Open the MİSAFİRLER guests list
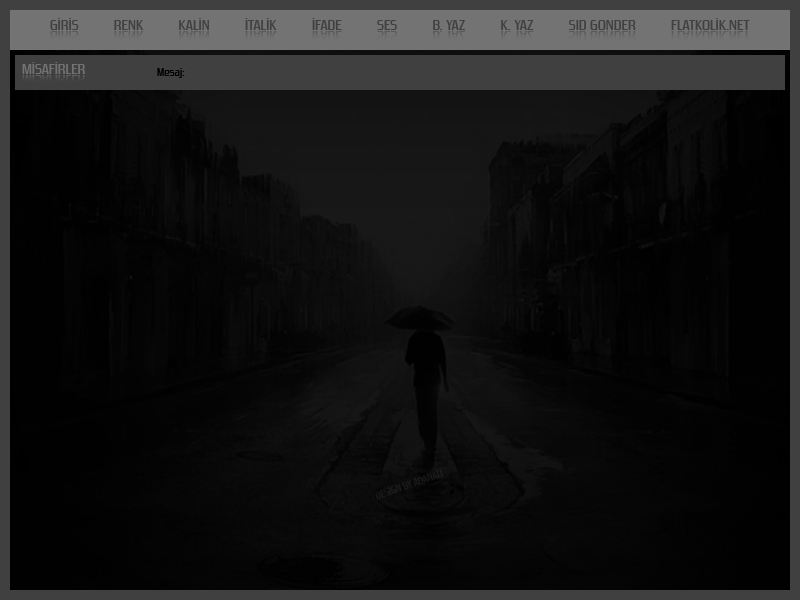Screen dimensions: 800x600 54,70
